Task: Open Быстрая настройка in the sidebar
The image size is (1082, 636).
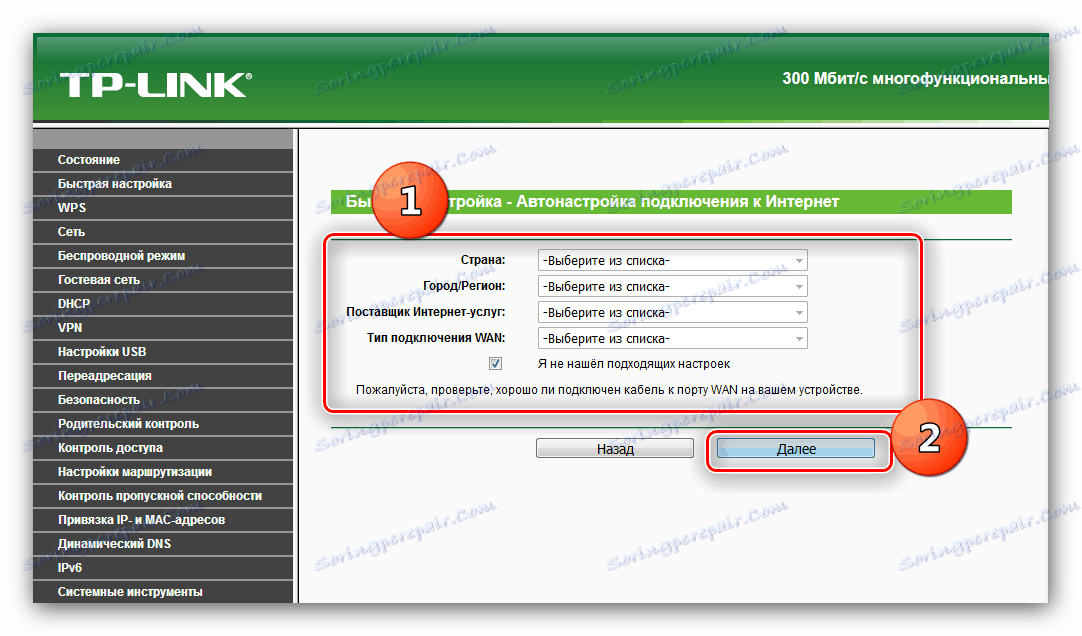Action: [163, 184]
